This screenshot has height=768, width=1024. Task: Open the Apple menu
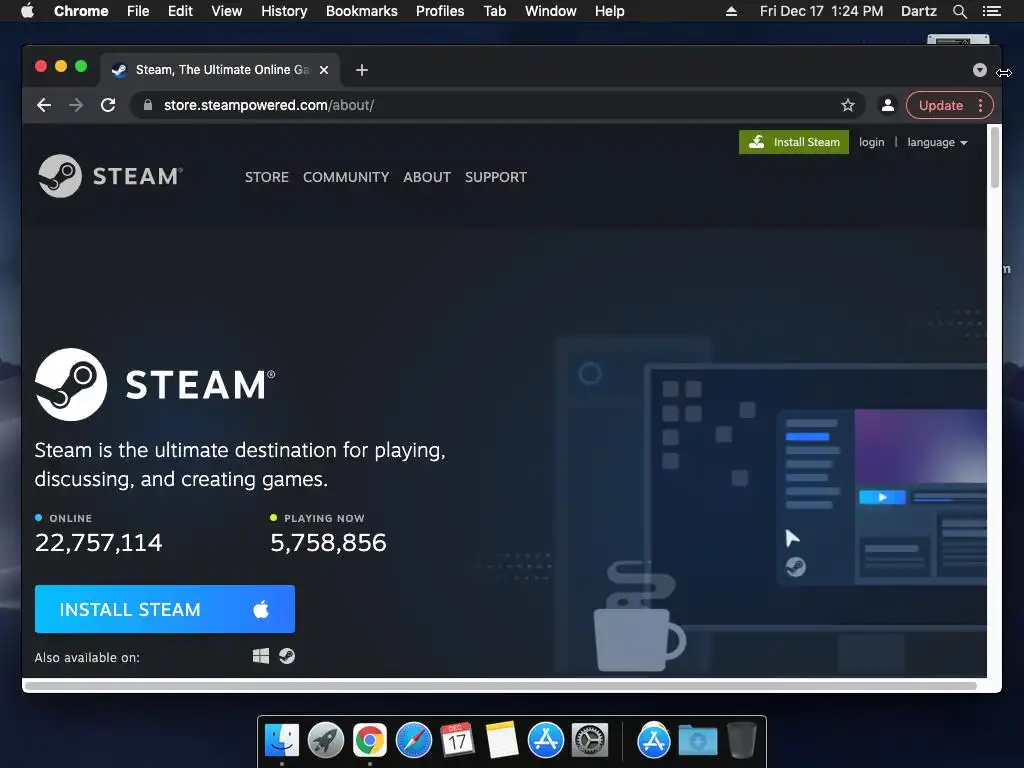(27, 11)
